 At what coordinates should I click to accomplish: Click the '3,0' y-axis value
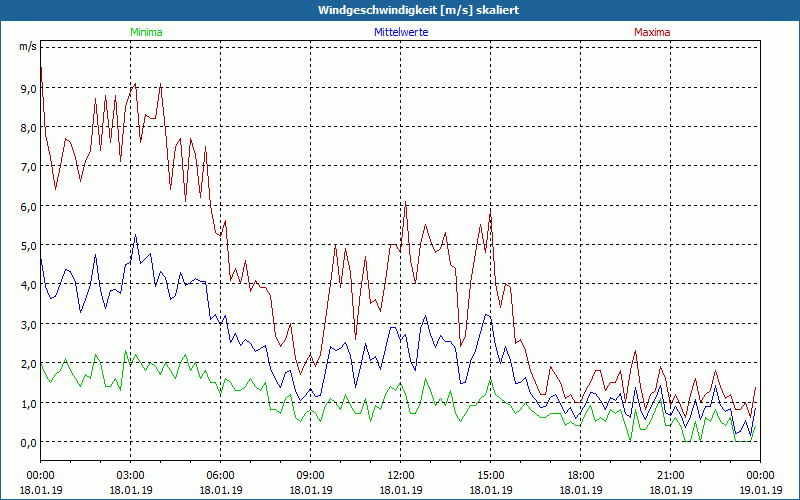pos(29,324)
